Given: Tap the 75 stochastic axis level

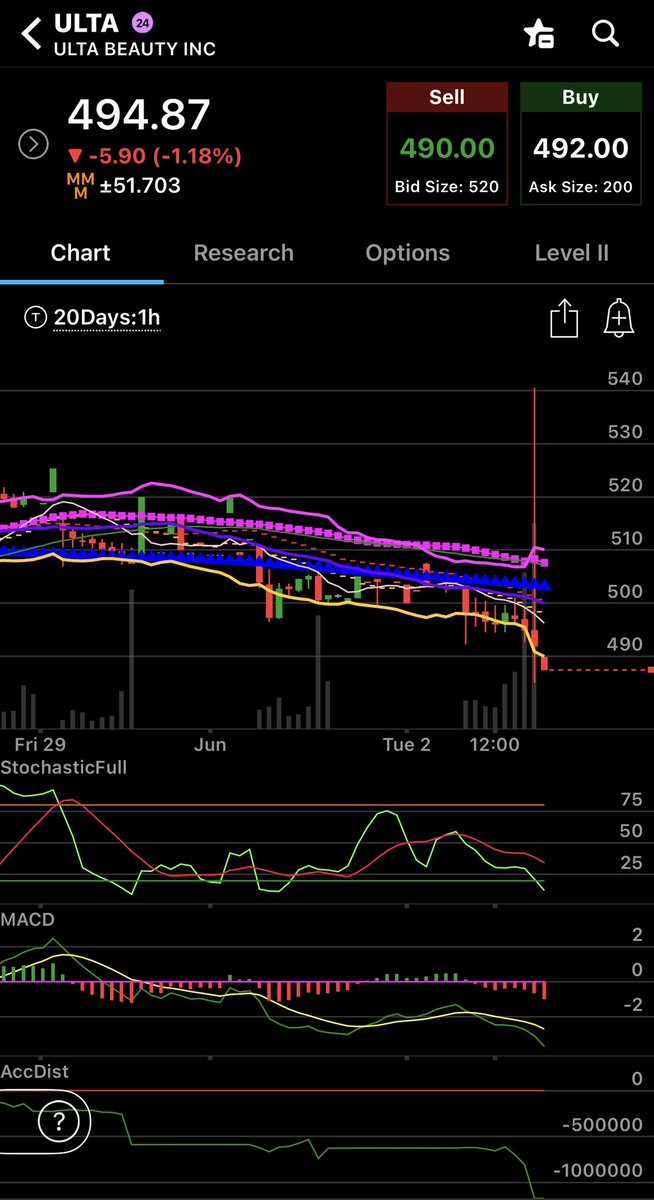Looking at the screenshot, I should tap(630, 800).
